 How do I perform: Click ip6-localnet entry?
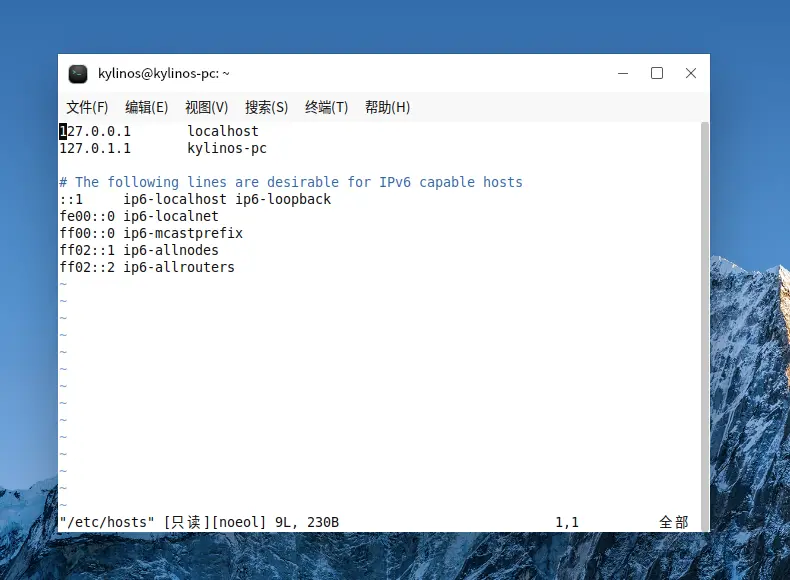click(x=171, y=217)
